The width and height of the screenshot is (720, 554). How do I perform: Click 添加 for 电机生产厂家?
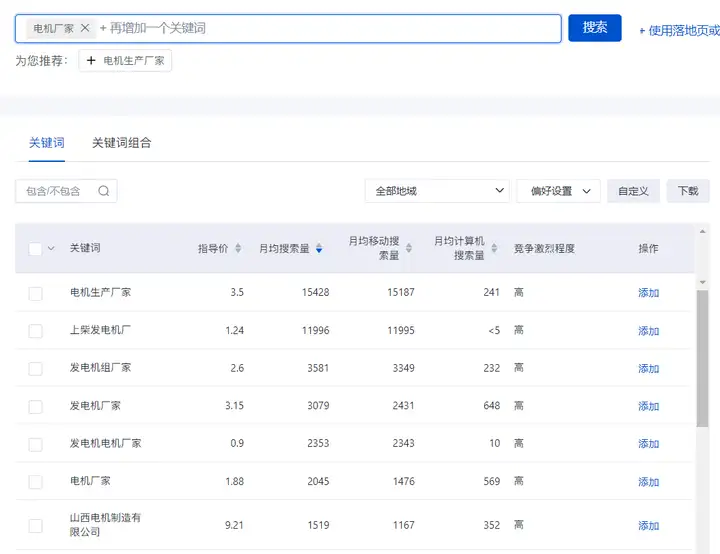(648, 293)
